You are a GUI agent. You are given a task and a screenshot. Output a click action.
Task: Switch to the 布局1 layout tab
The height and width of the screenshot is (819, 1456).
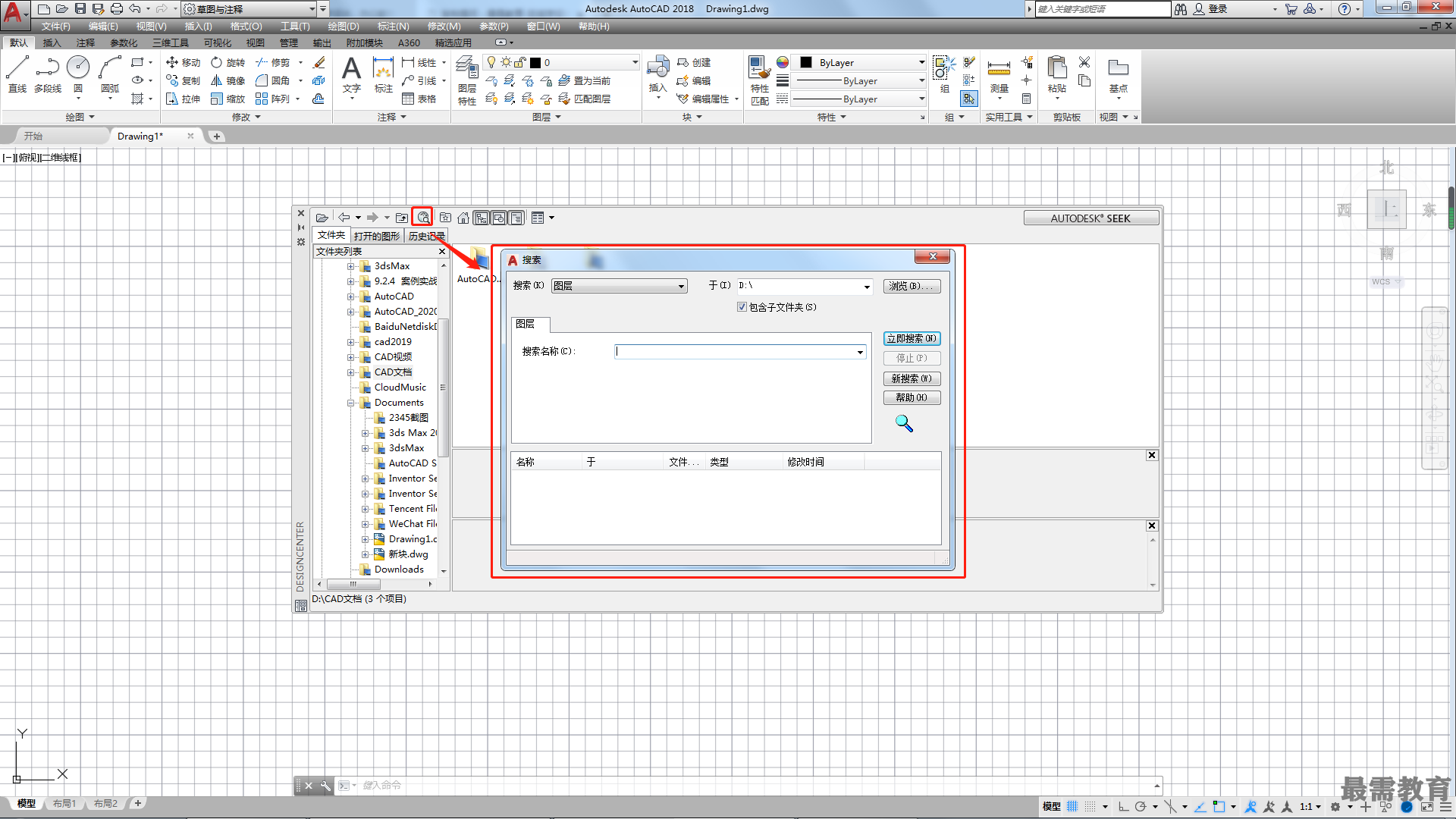(64, 803)
